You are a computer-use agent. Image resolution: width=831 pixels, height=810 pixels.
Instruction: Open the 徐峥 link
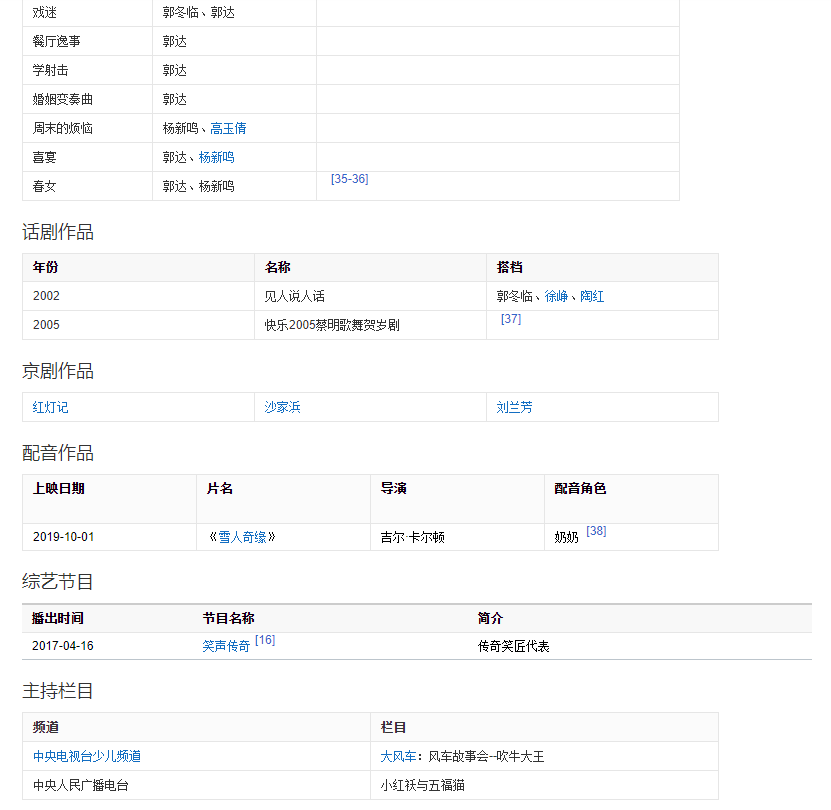click(x=556, y=296)
